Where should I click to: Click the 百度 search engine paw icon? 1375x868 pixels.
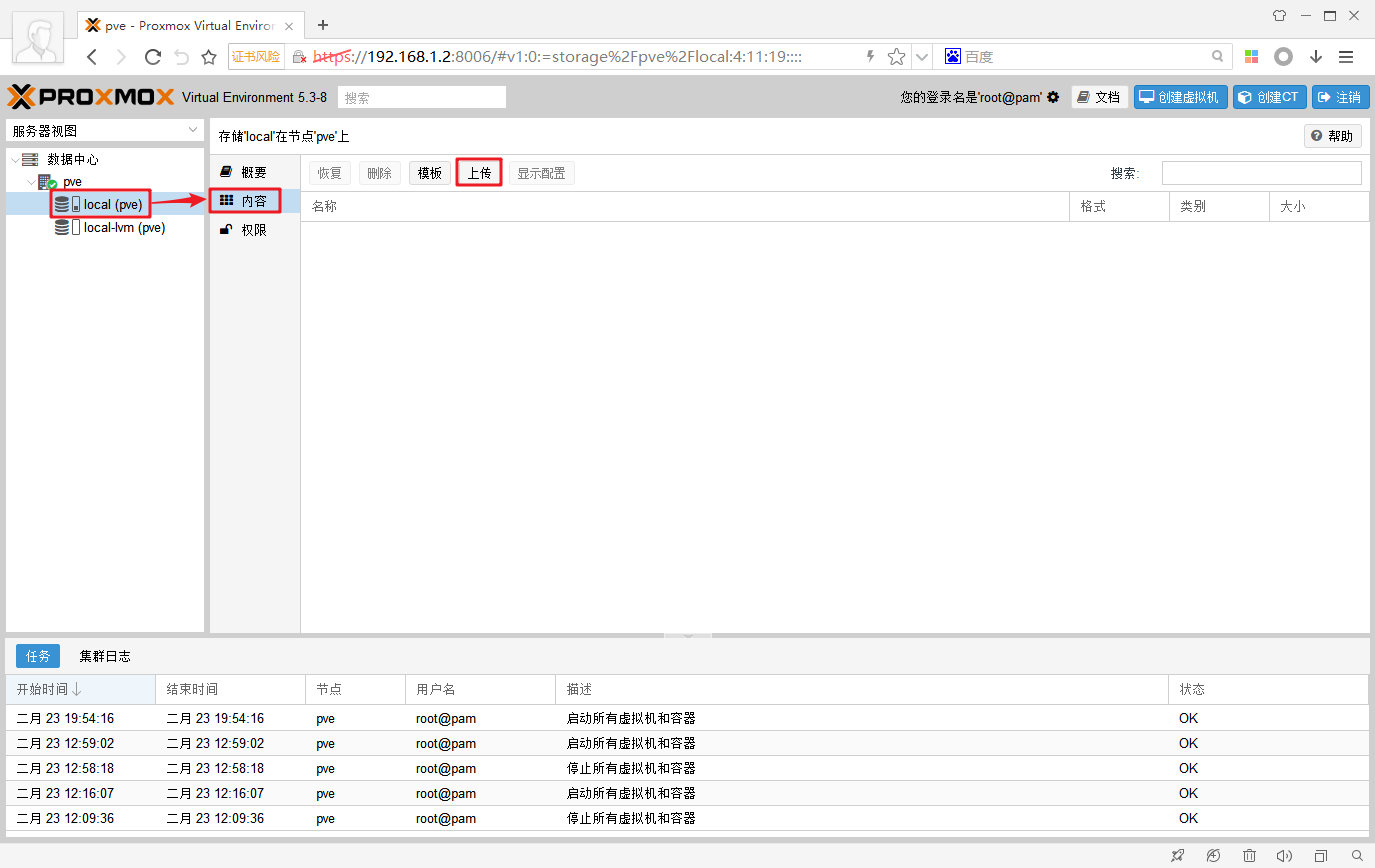(x=953, y=57)
